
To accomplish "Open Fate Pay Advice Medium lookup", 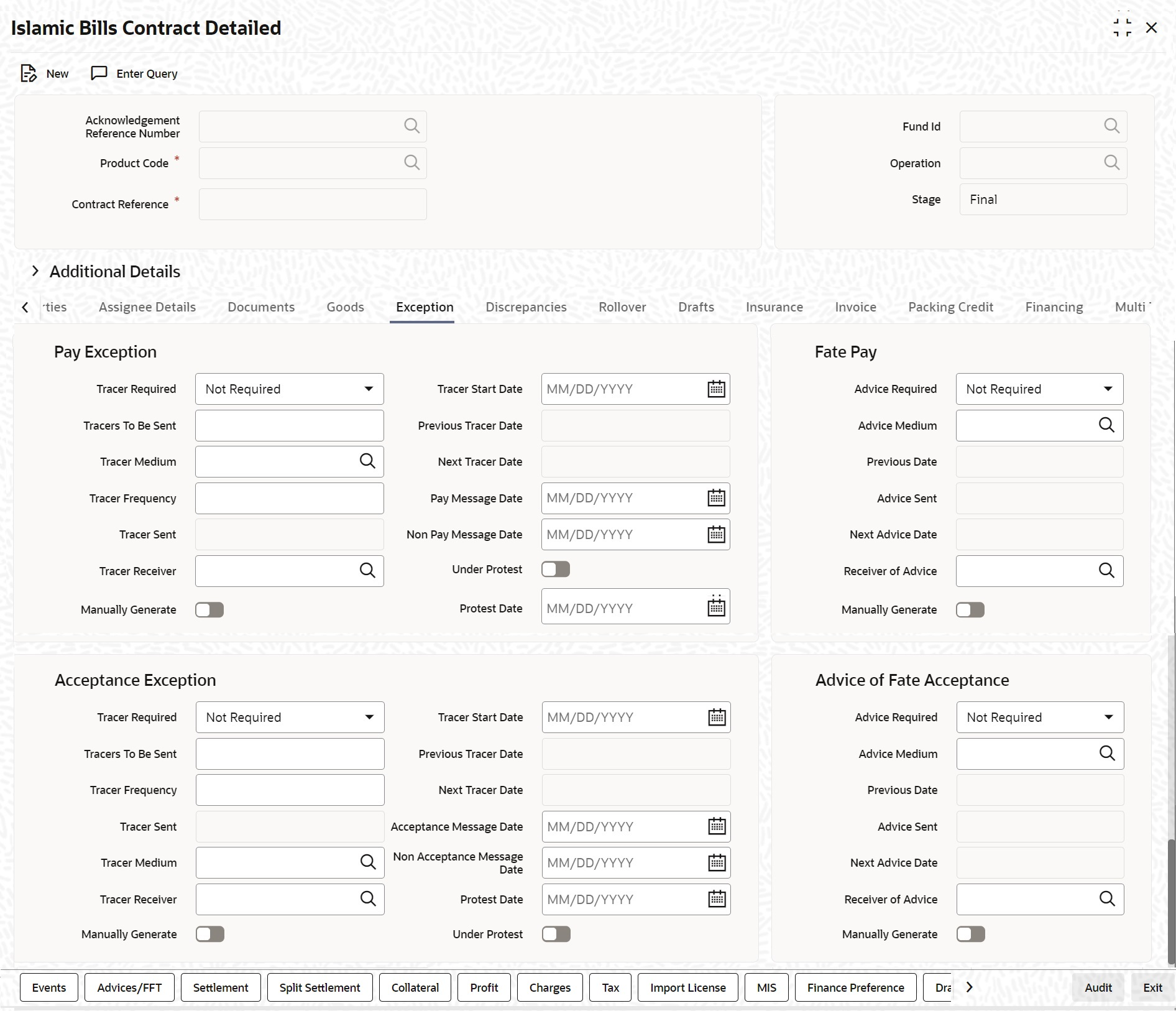I will 1106,425.
